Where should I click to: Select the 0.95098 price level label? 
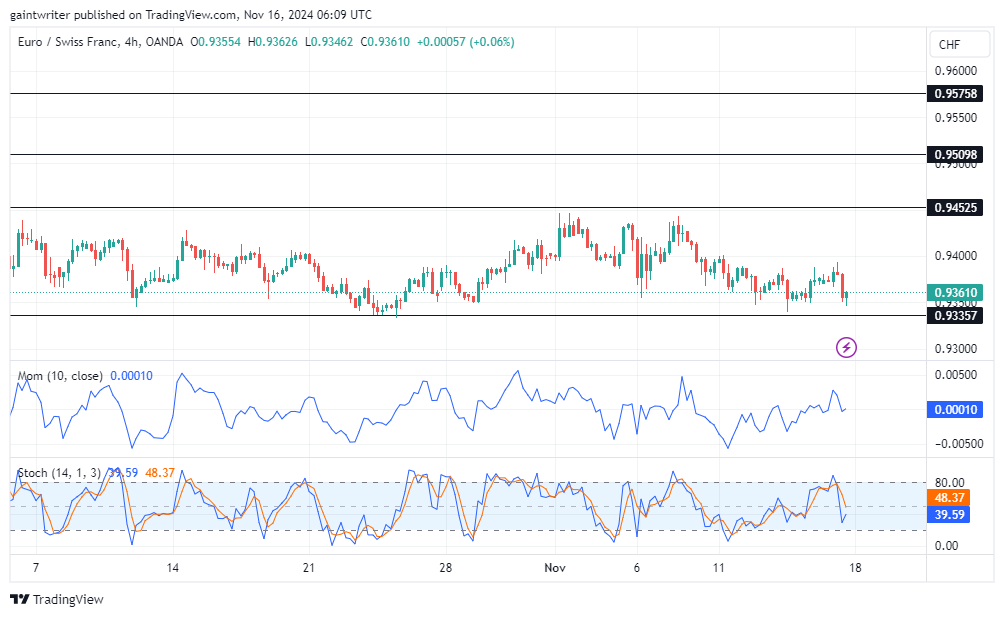[955, 154]
